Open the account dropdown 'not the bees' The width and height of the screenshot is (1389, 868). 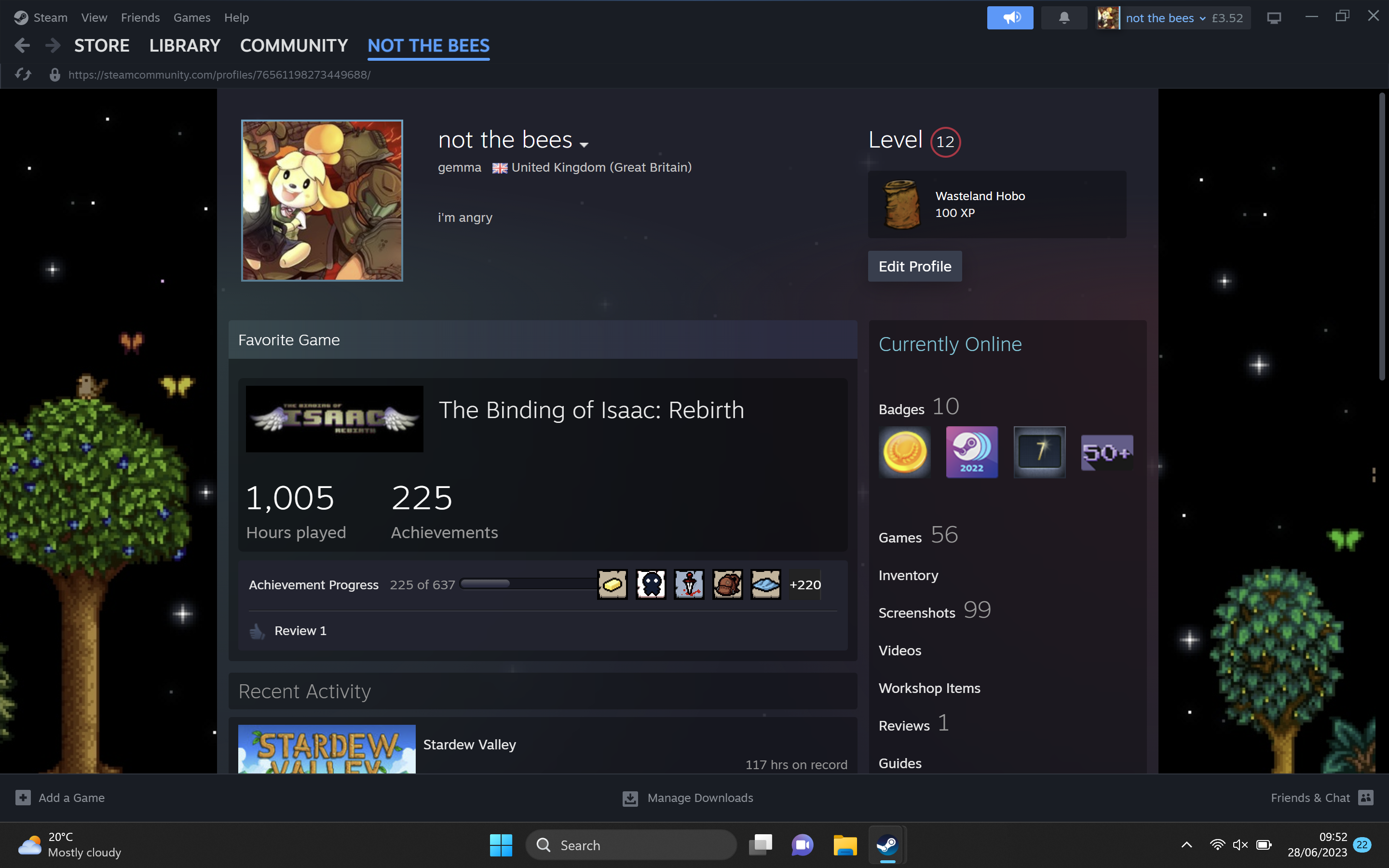click(x=1166, y=18)
